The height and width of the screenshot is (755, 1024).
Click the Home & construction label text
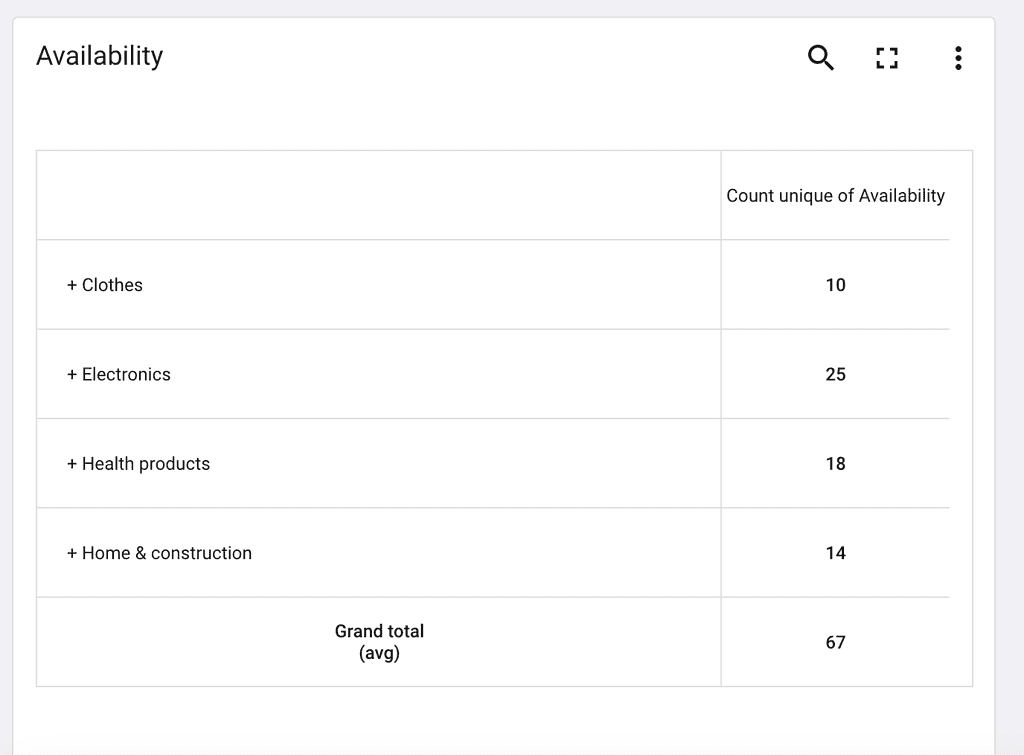pos(167,554)
